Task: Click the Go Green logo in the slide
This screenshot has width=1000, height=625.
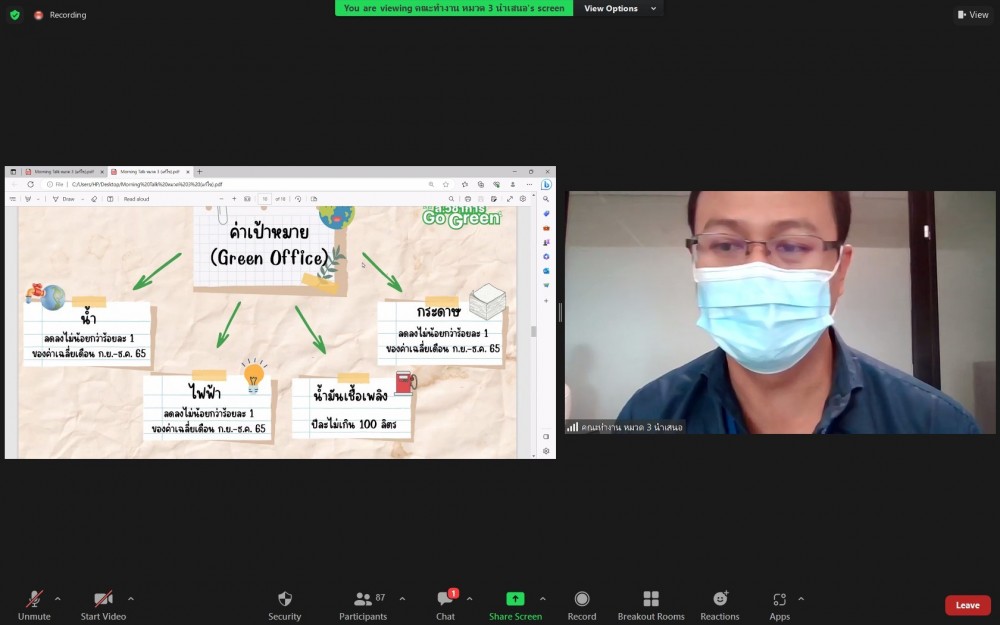Action: coord(462,217)
